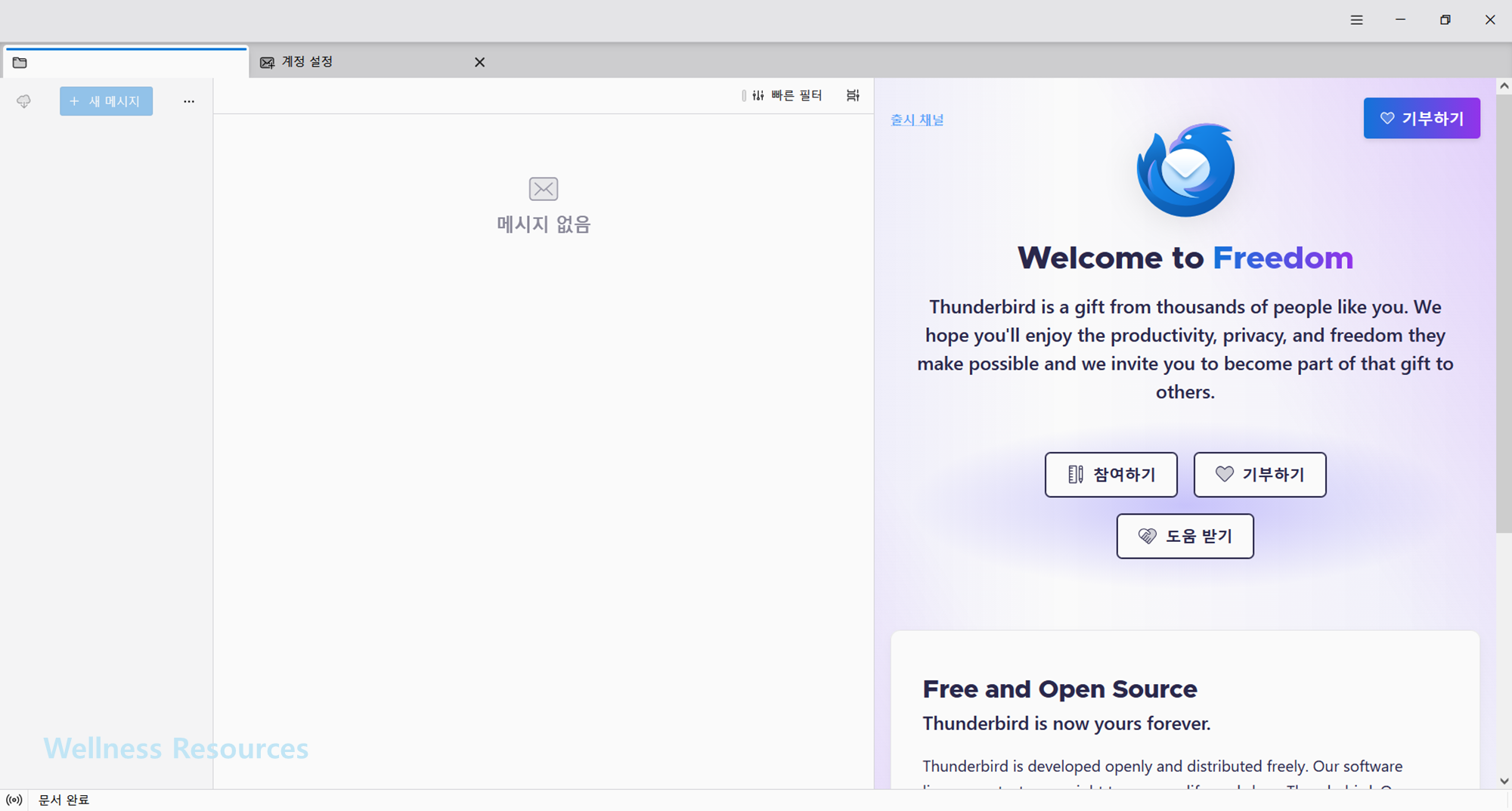This screenshot has height=811, width=1512.
Task: Click the online status icon in status bar
Action: (14, 800)
